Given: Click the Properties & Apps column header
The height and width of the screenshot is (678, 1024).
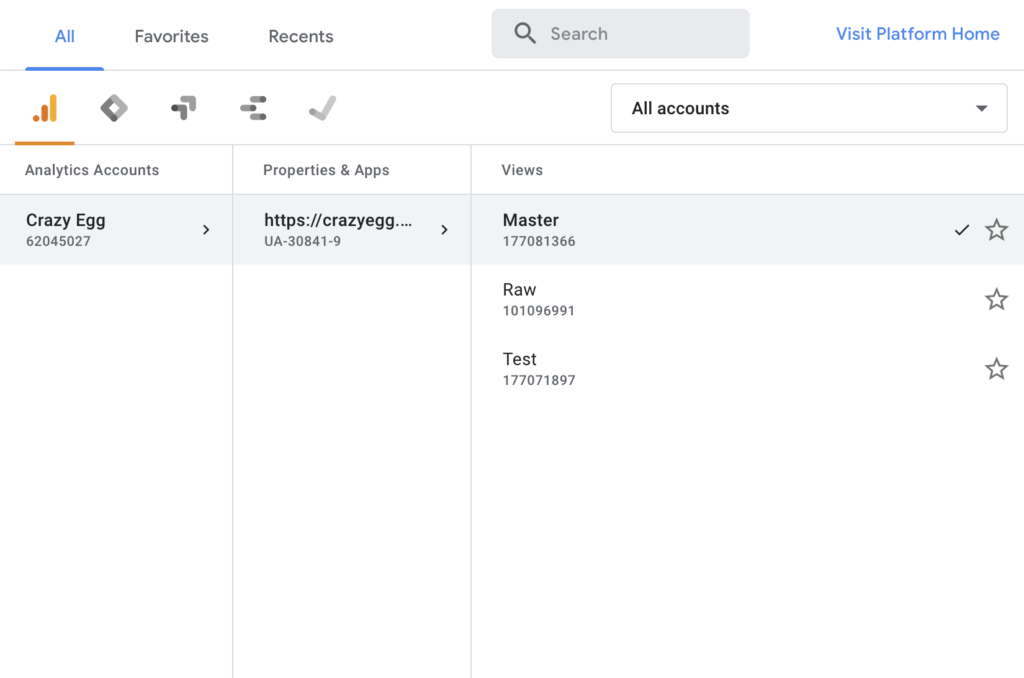Looking at the screenshot, I should (x=326, y=170).
